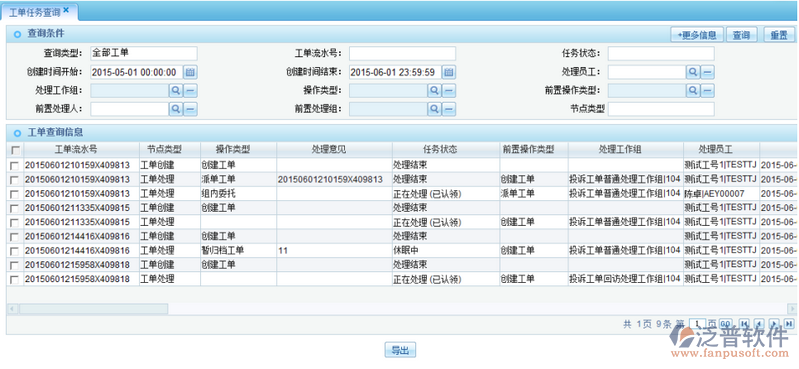Clear 处理员工 field with minus icon

point(707,72)
